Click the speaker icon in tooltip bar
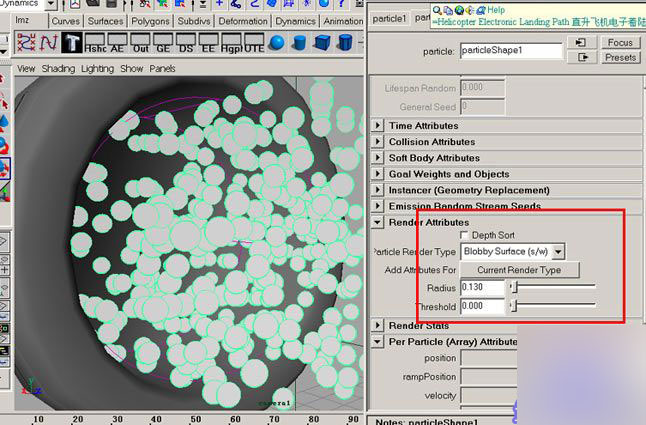This screenshot has width=646, height=425. click(470, 10)
